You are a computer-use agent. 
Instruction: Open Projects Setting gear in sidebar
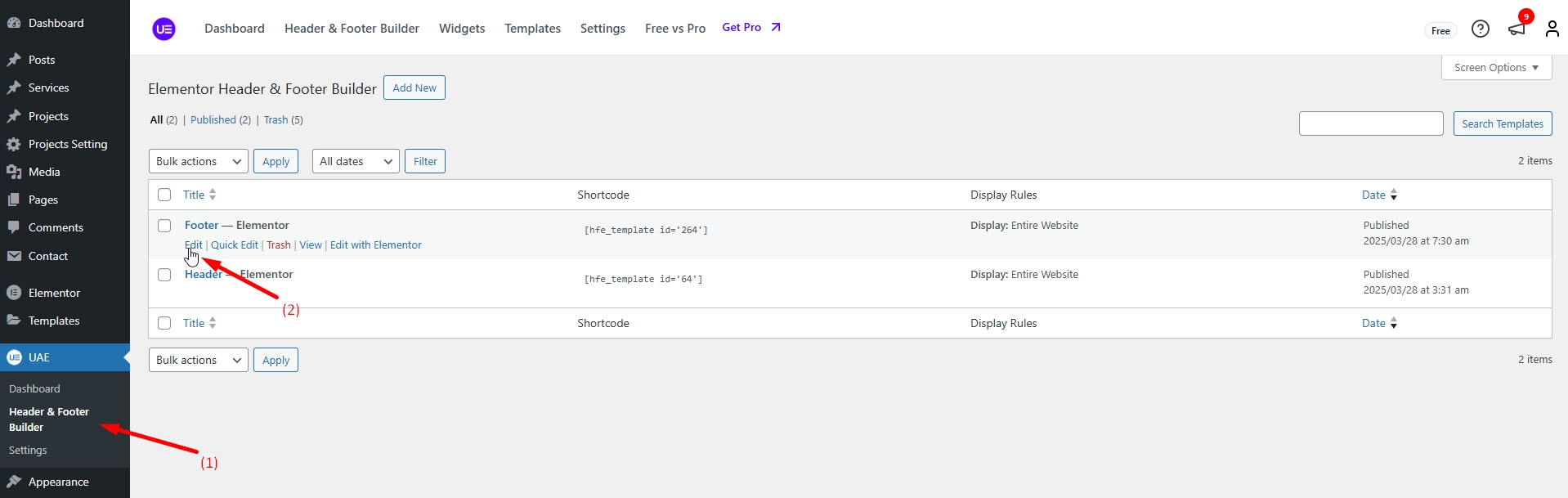(14, 144)
